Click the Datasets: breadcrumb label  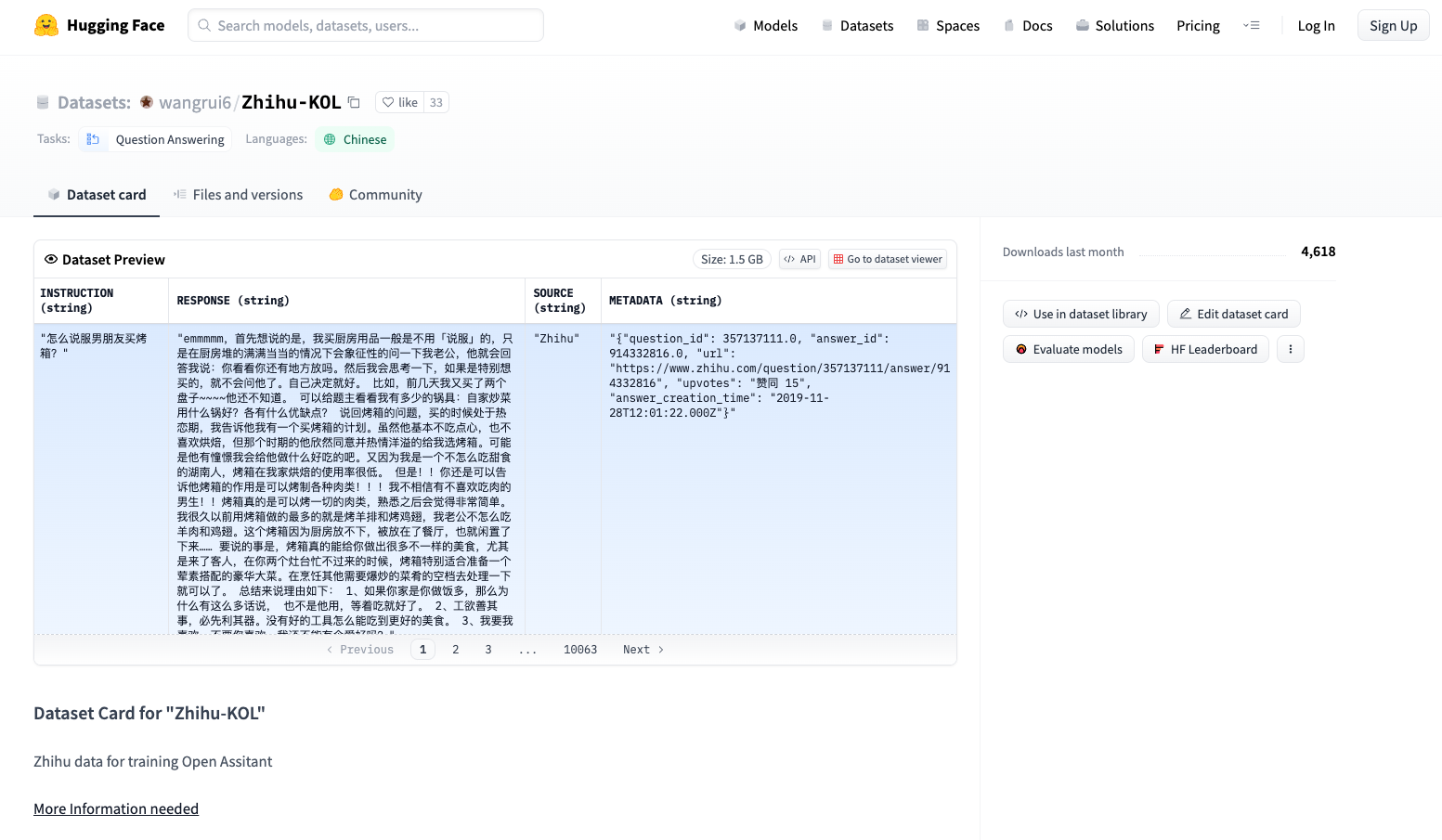pos(94,102)
